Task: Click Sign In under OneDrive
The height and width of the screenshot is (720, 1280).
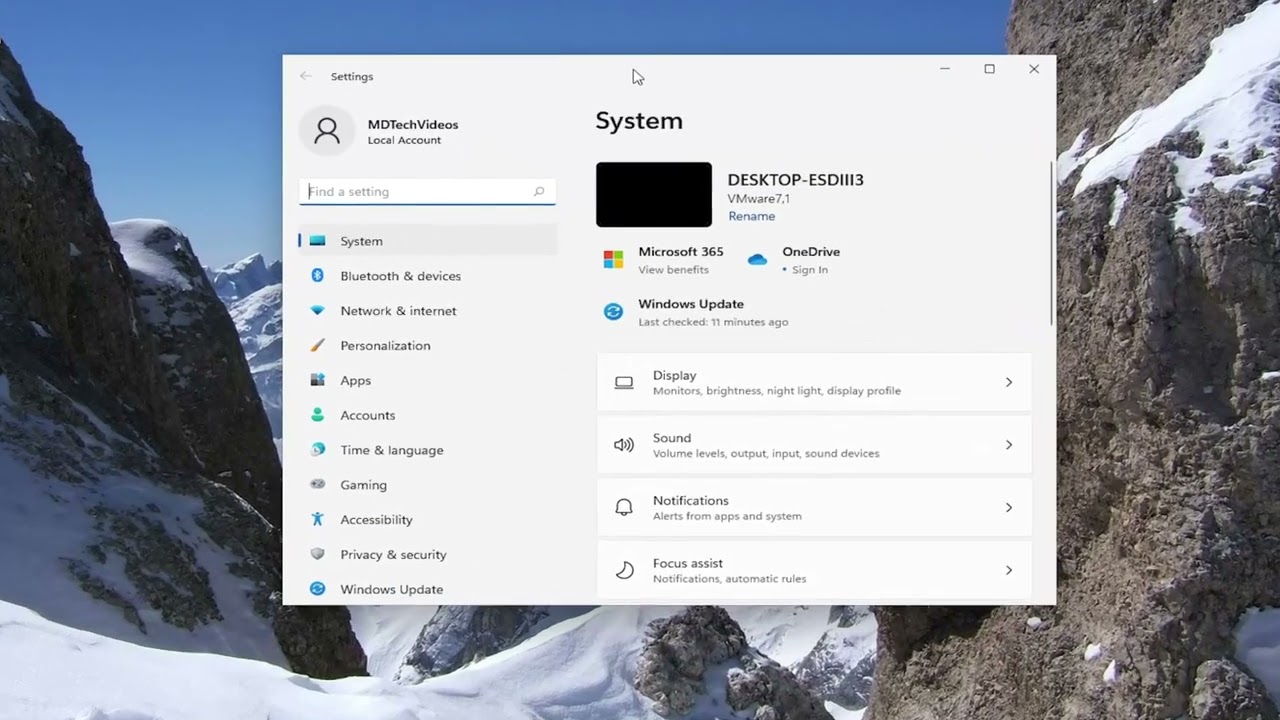Action: 809,270
